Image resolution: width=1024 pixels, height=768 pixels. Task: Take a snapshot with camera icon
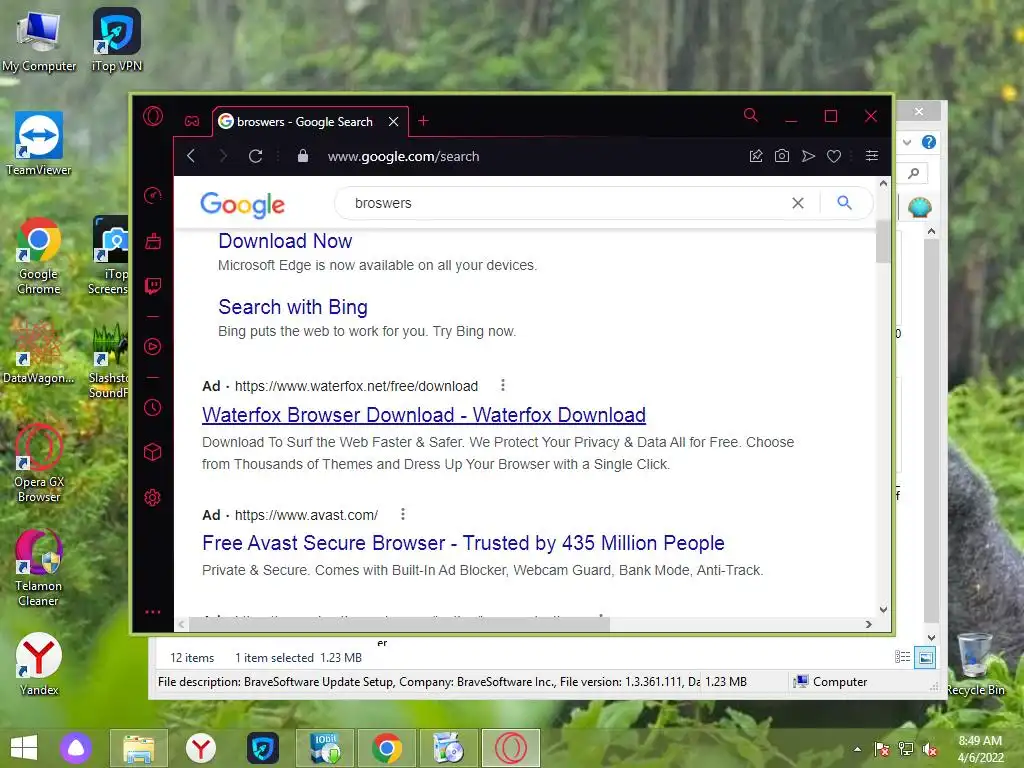pos(782,156)
